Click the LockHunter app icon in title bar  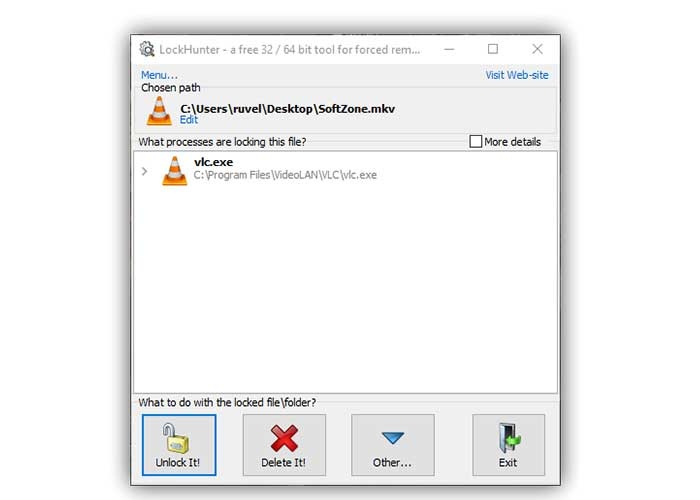pos(146,49)
